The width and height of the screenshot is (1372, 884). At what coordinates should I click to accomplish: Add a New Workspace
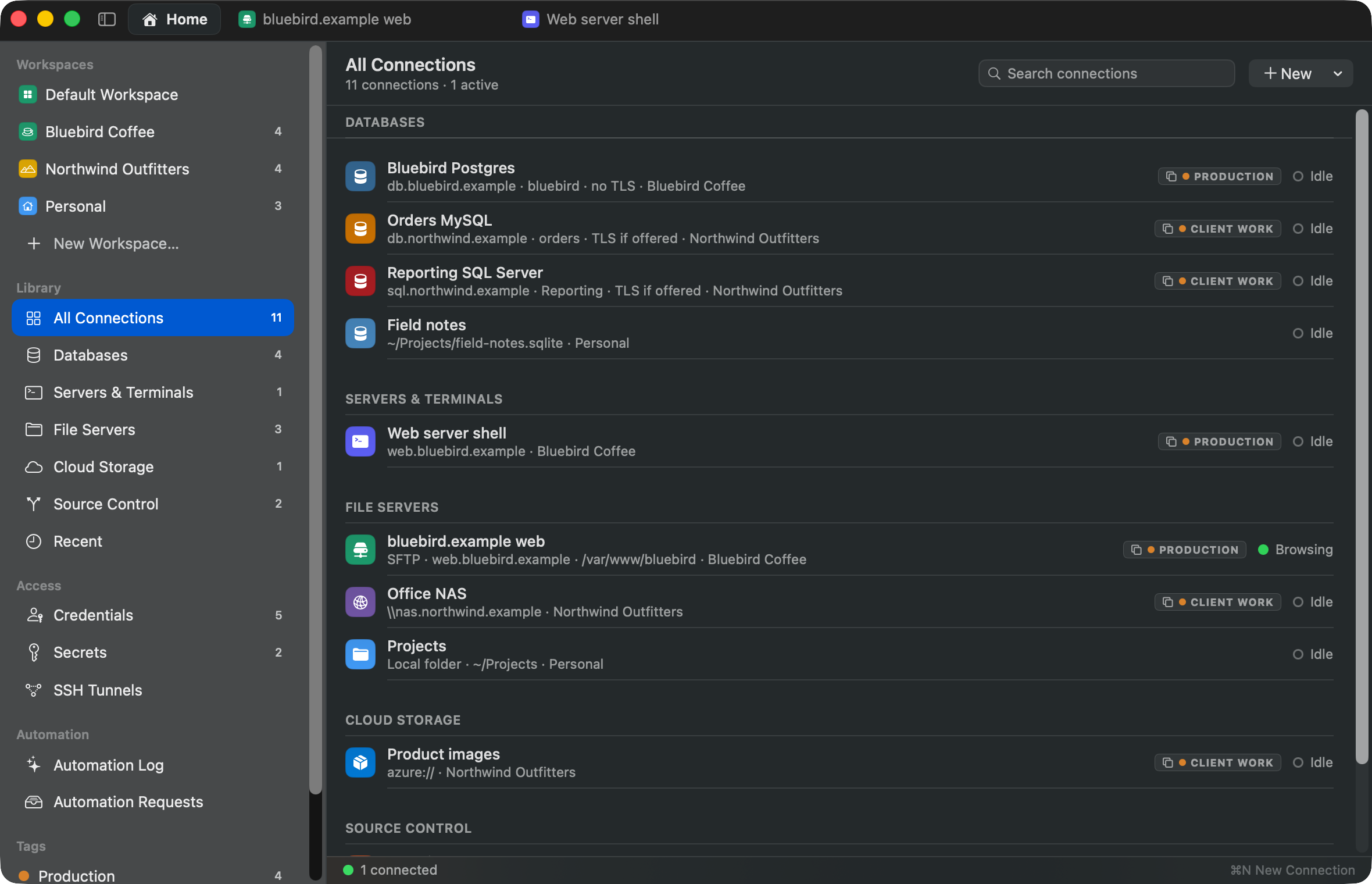[x=153, y=243]
